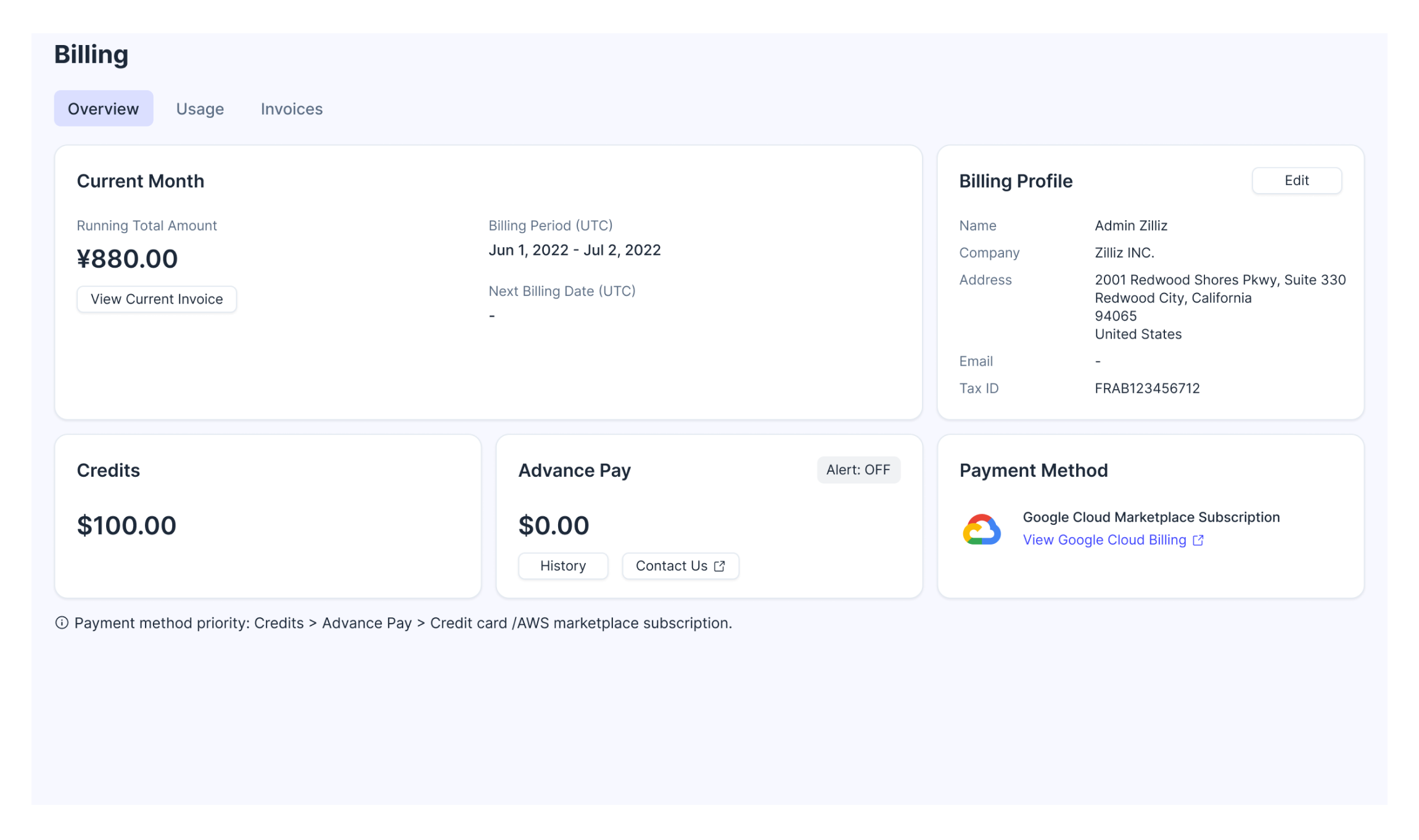Click the Google Cloud logo icon
Screen dimensions: 1419x840
click(x=983, y=529)
